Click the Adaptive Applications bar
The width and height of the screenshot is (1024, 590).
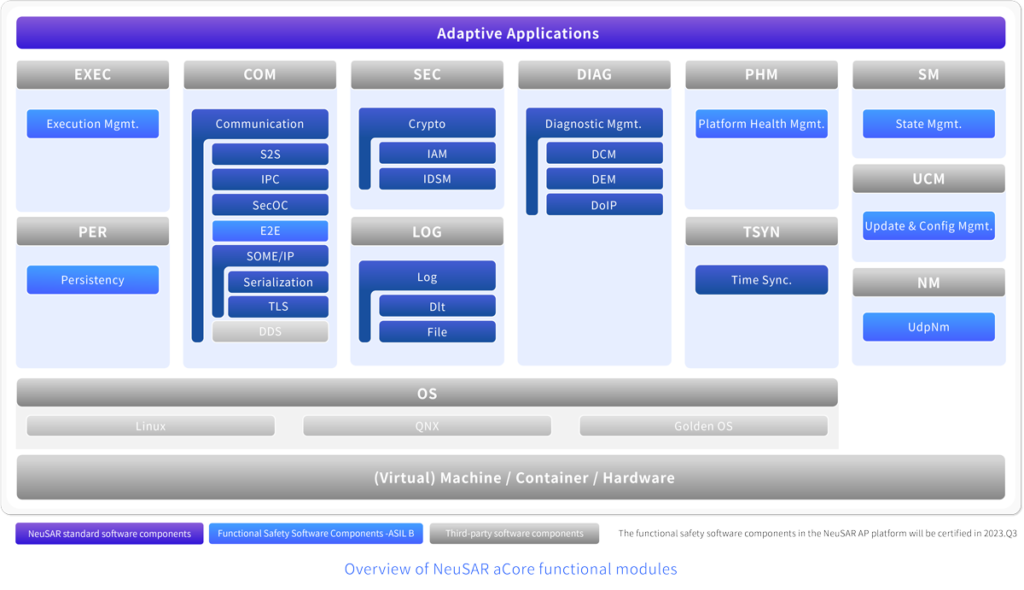[511, 33]
